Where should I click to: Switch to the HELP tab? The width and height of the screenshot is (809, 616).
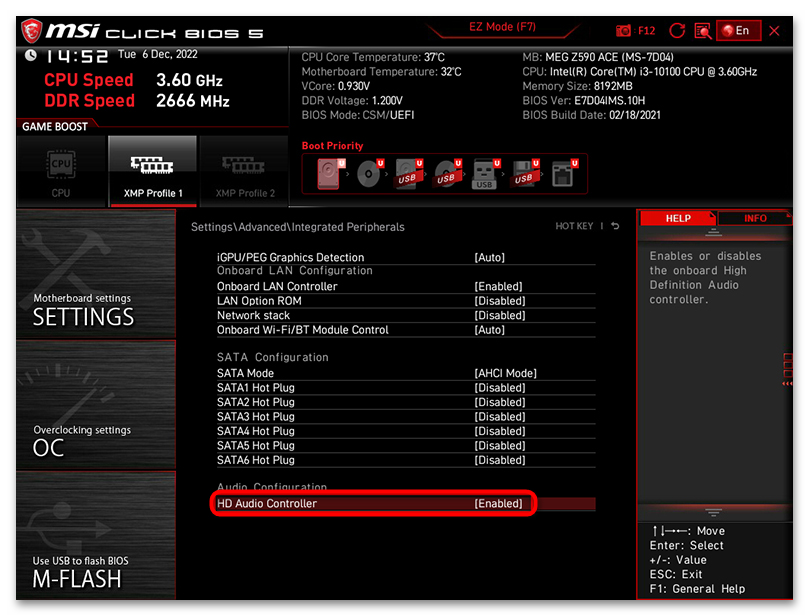[x=678, y=218]
